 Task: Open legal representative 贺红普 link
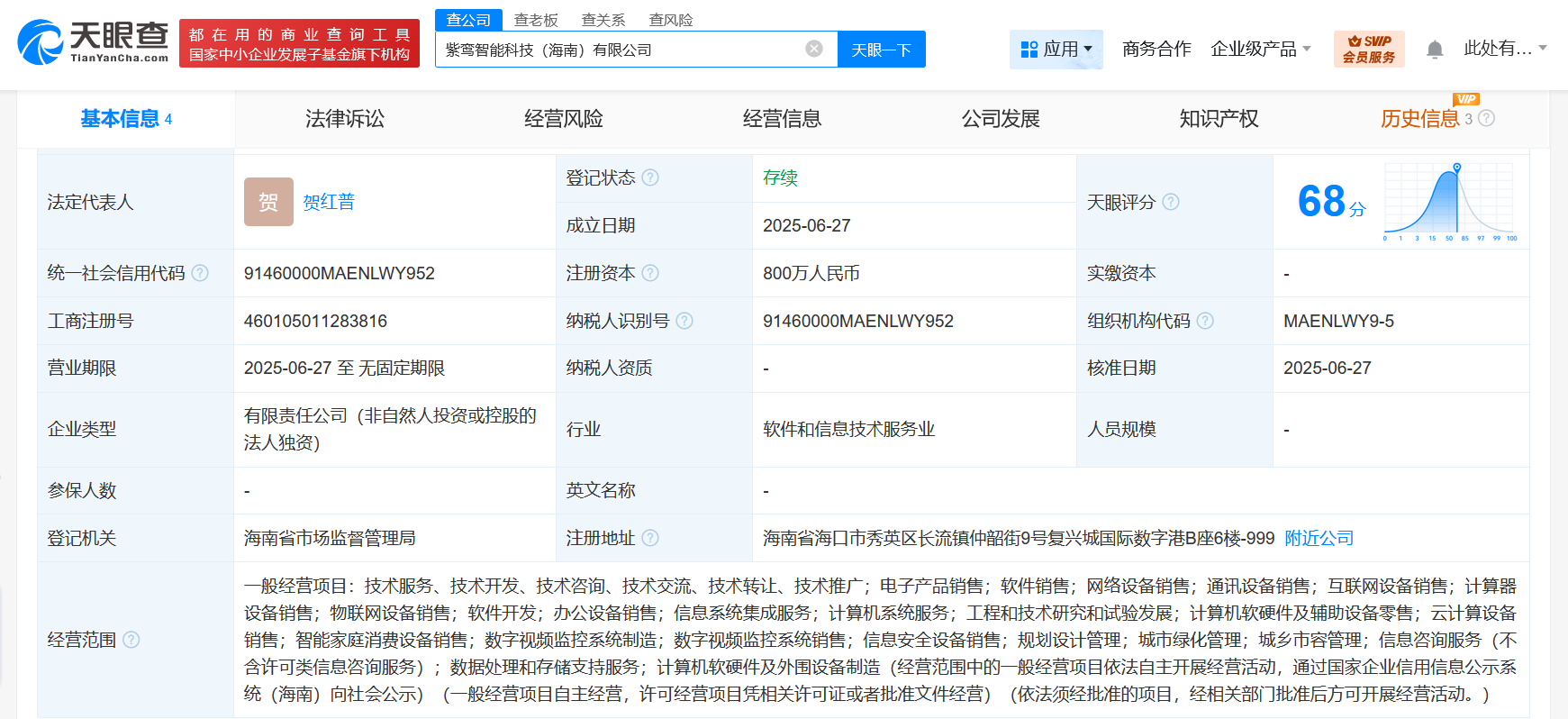coord(329,202)
